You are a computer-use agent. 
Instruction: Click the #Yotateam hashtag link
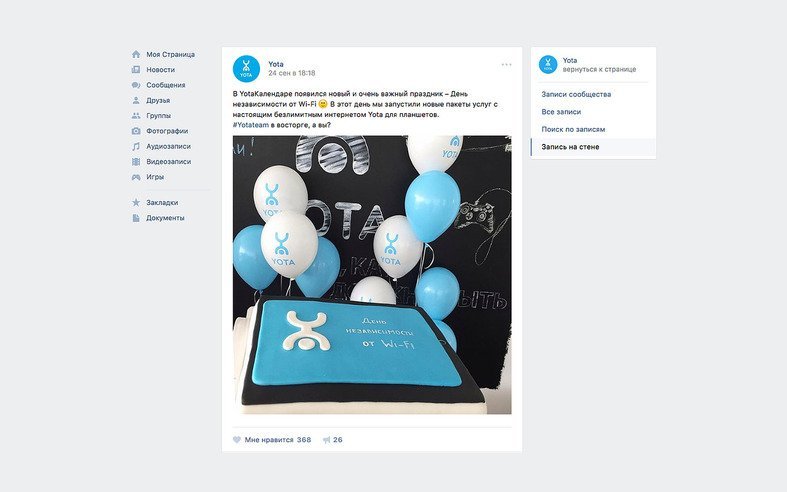point(251,125)
